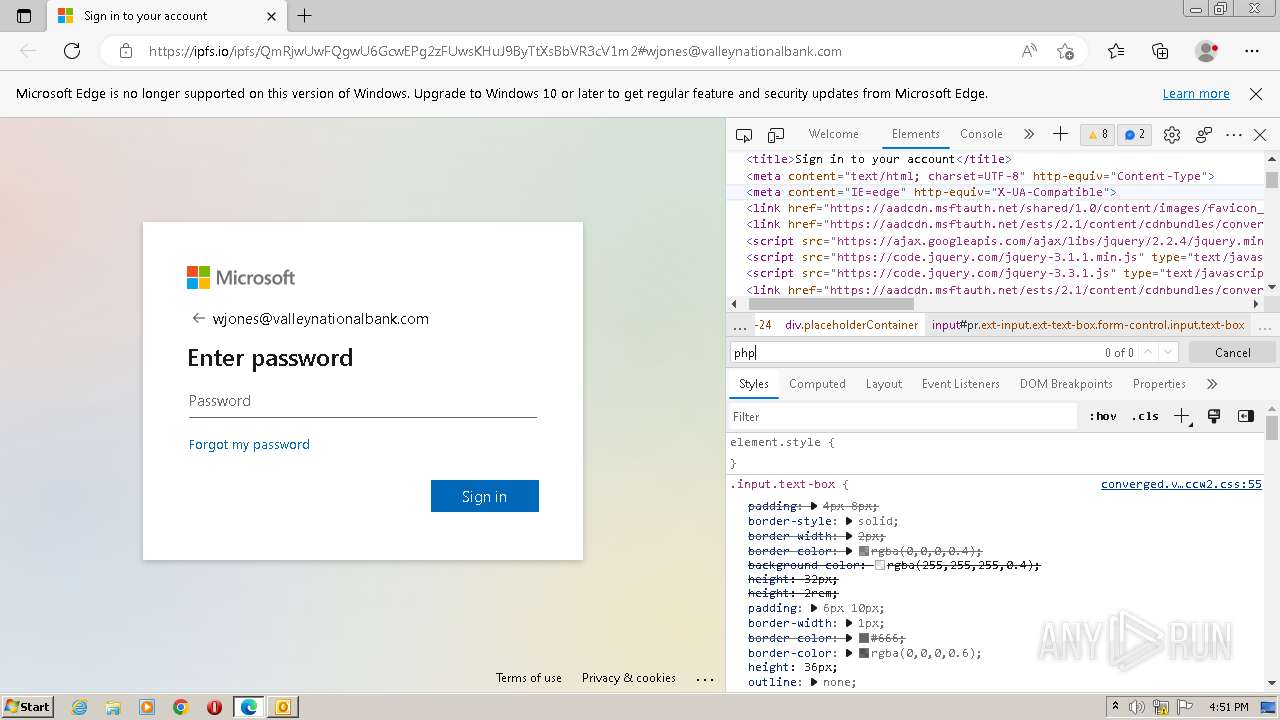Select the Styles tab
Screen dimensions: 1280x720
click(753, 384)
